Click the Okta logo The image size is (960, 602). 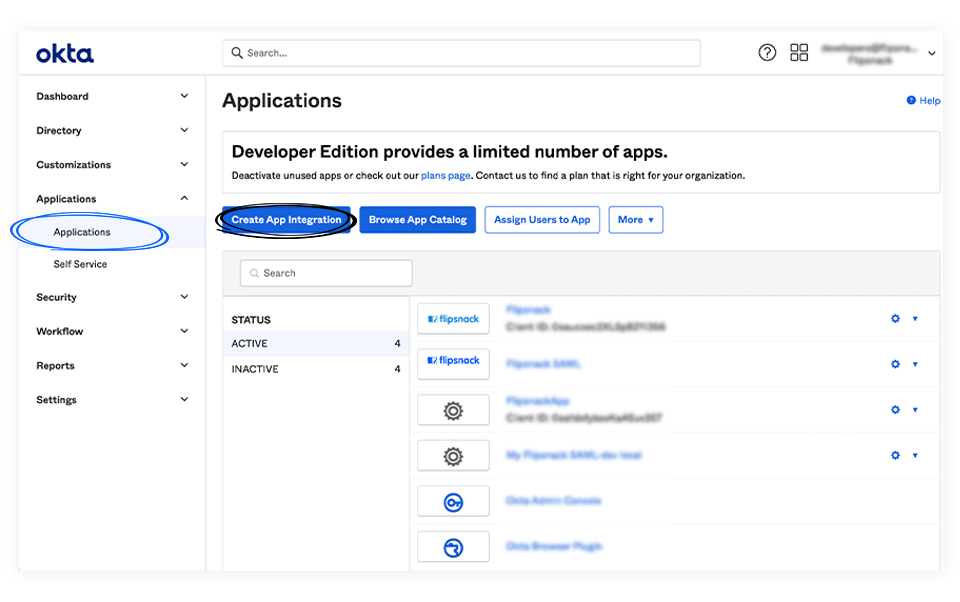coord(65,54)
